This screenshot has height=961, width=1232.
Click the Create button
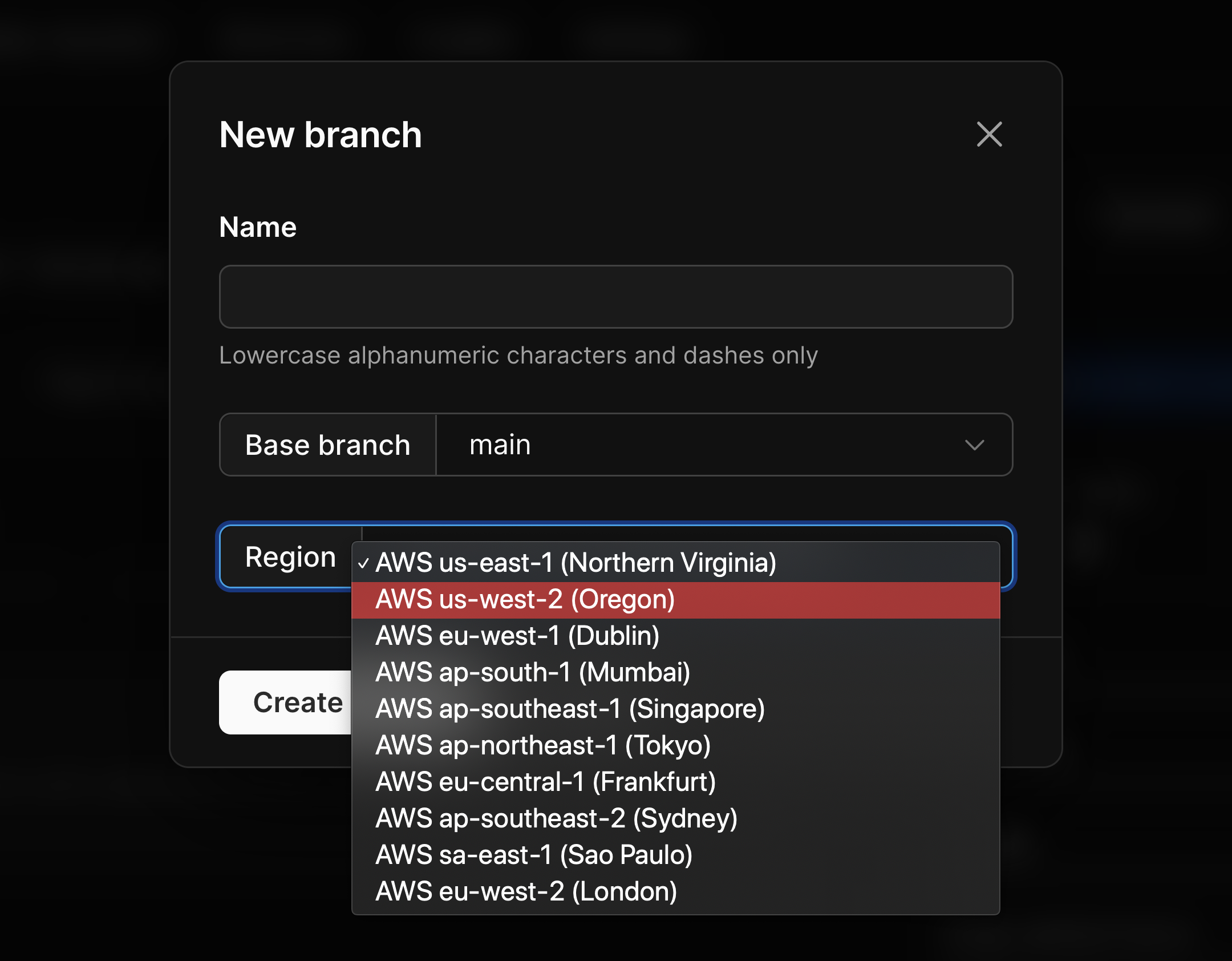pos(297,702)
